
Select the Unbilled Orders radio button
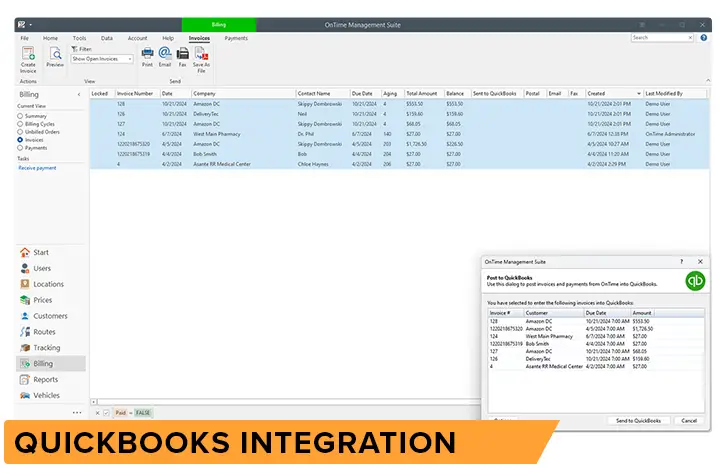coord(20,131)
